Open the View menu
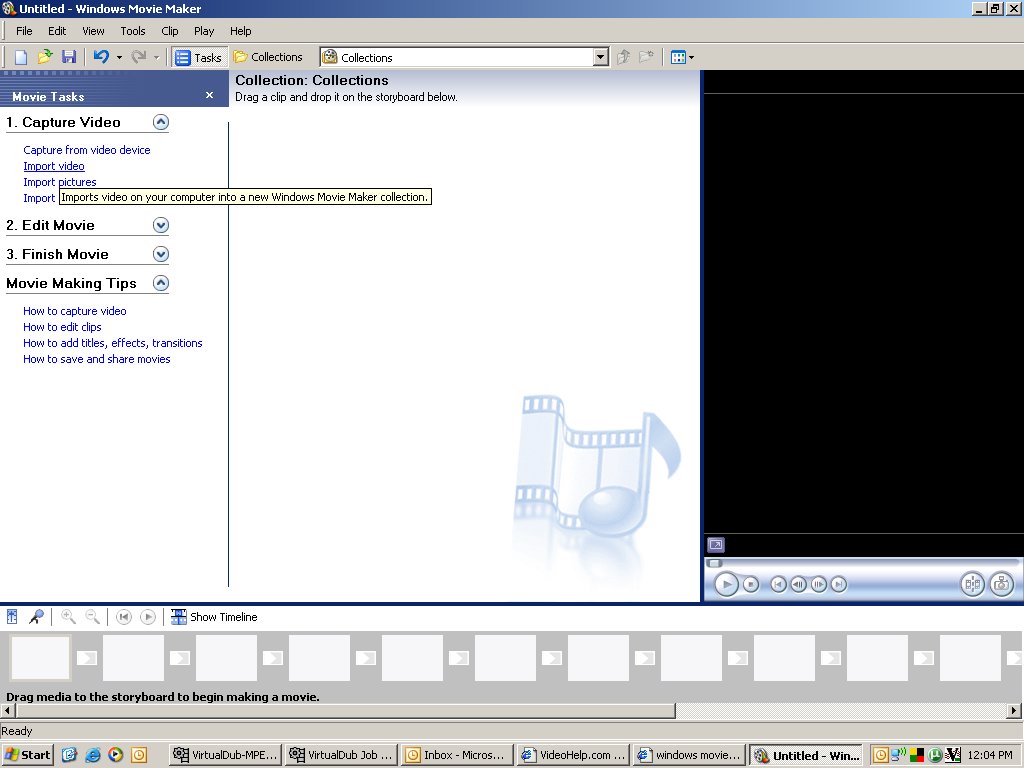 pyautogui.click(x=93, y=31)
